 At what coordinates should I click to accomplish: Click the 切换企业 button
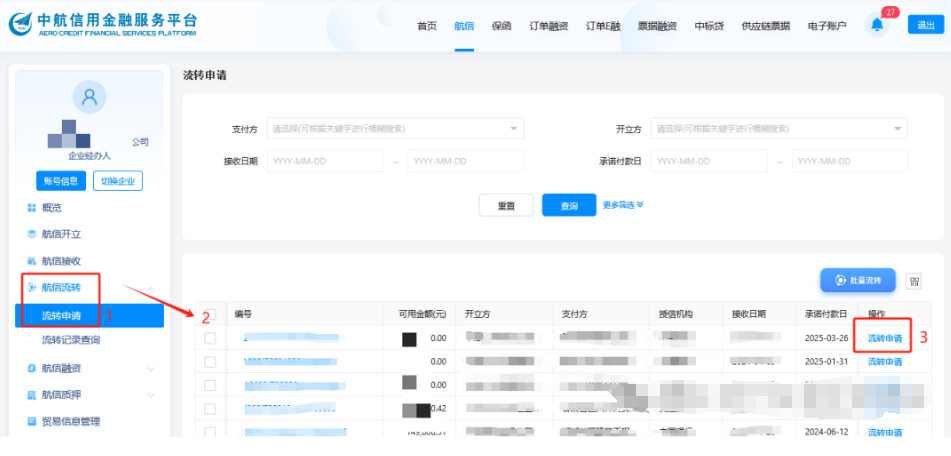pyautogui.click(x=118, y=181)
